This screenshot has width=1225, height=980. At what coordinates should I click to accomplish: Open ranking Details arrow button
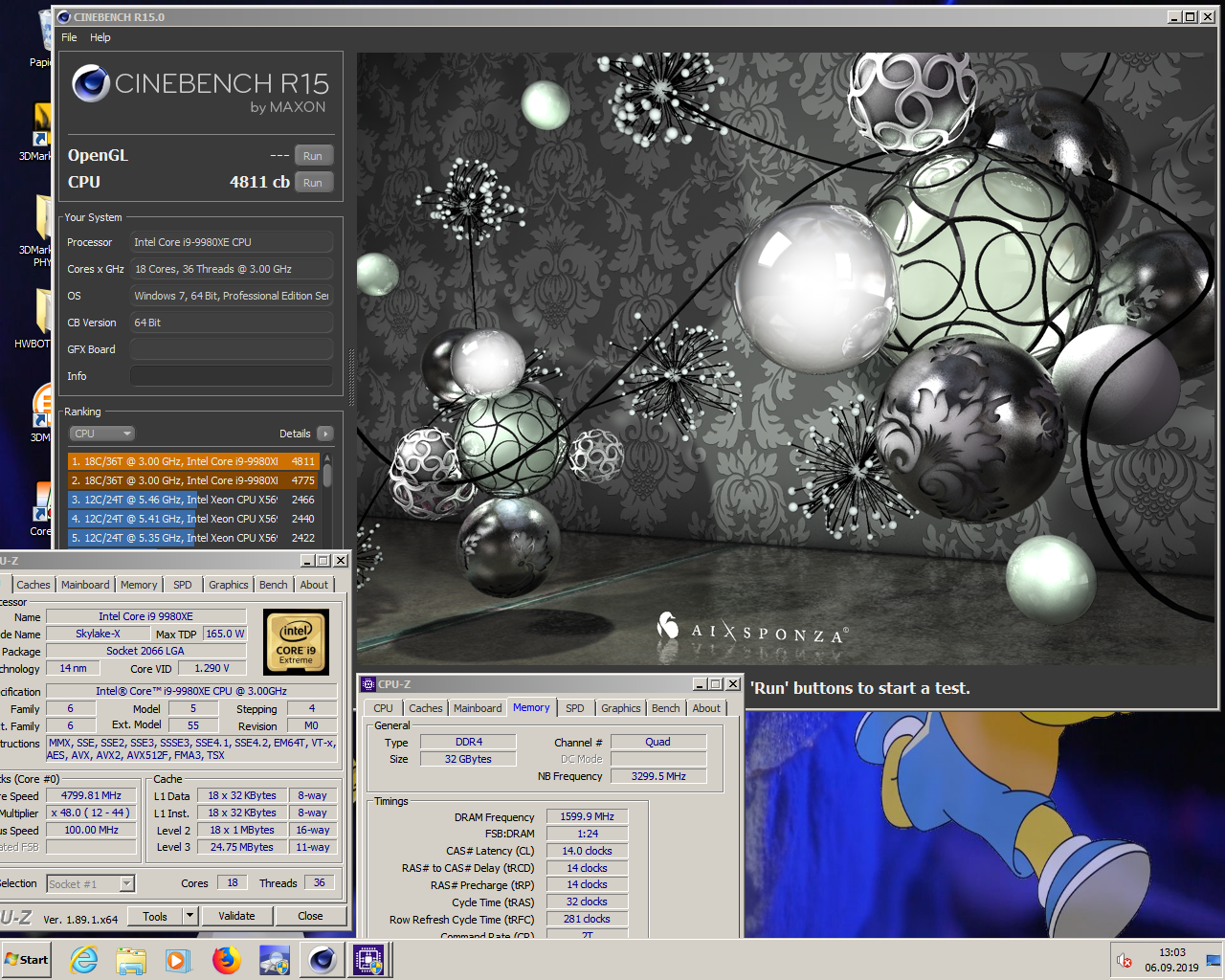pos(325,434)
